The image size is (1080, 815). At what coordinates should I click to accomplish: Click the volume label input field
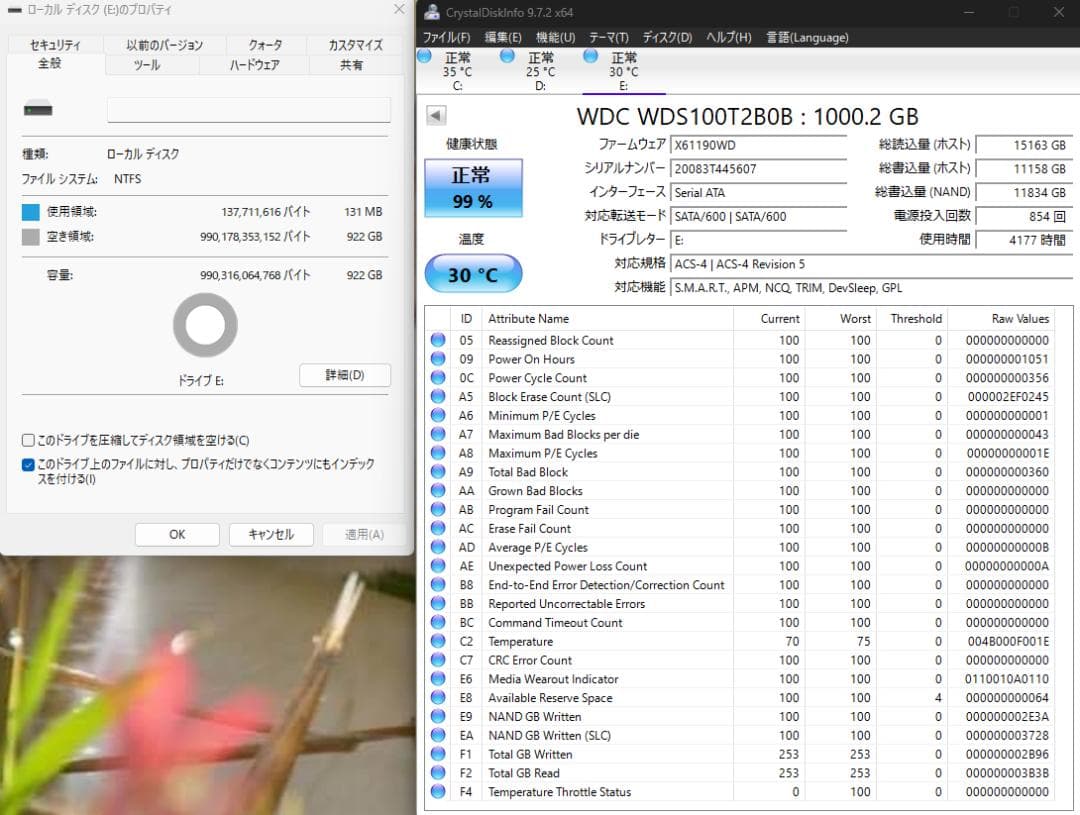pyautogui.click(x=248, y=108)
